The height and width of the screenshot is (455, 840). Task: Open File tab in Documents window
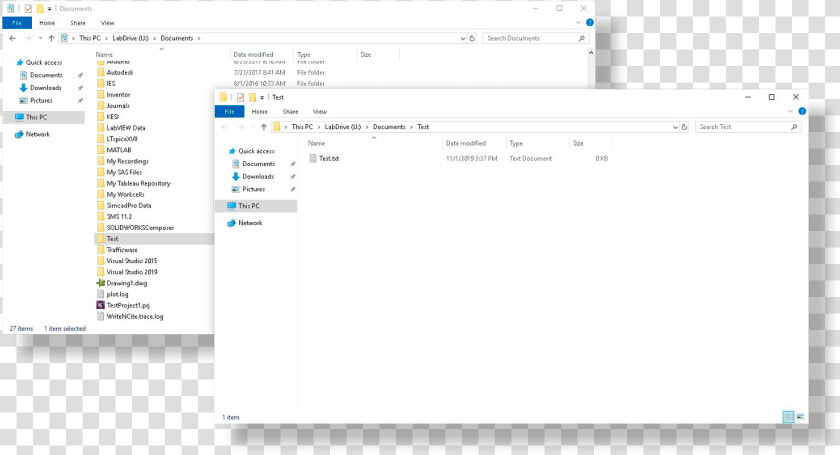(17, 23)
